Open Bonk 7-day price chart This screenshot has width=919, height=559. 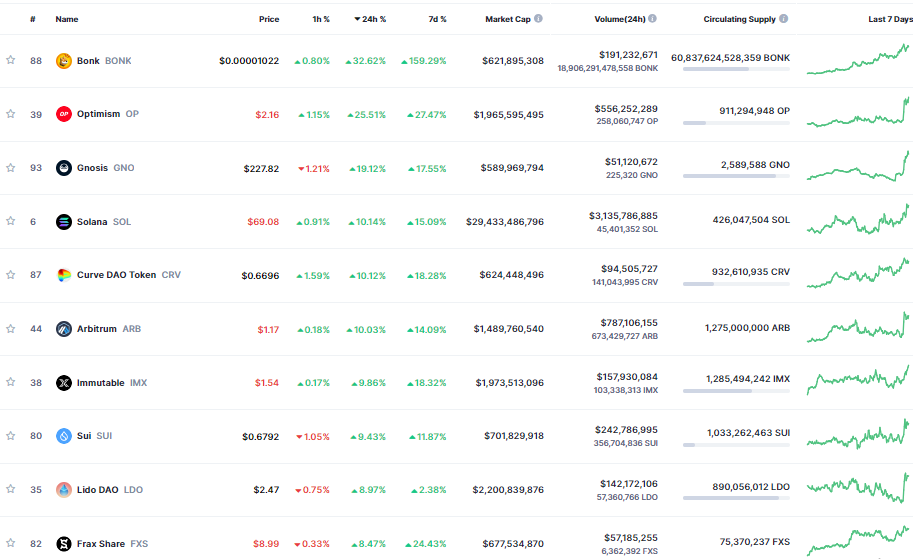[x=858, y=59]
